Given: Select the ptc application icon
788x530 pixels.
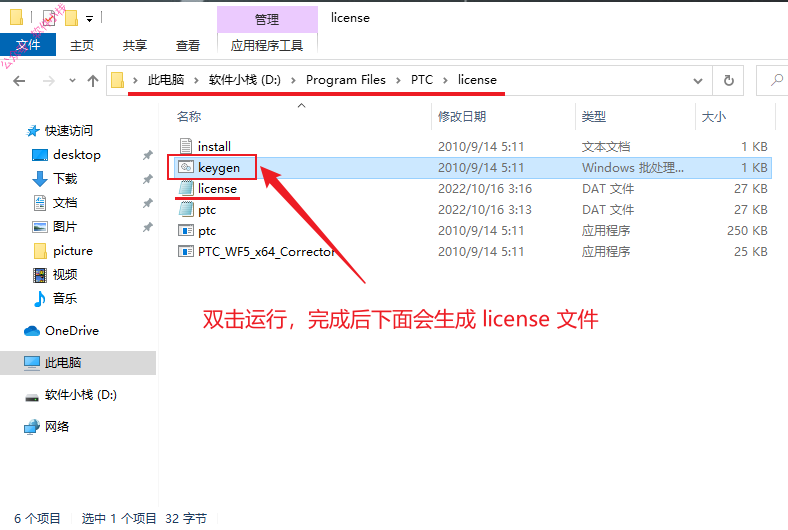Looking at the screenshot, I should (x=186, y=231).
